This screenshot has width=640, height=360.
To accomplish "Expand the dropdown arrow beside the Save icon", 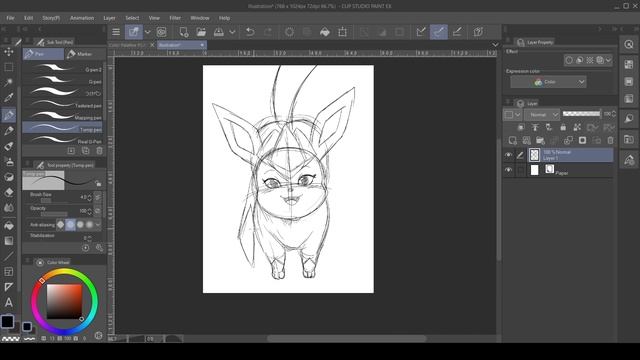I will click(x=232, y=32).
